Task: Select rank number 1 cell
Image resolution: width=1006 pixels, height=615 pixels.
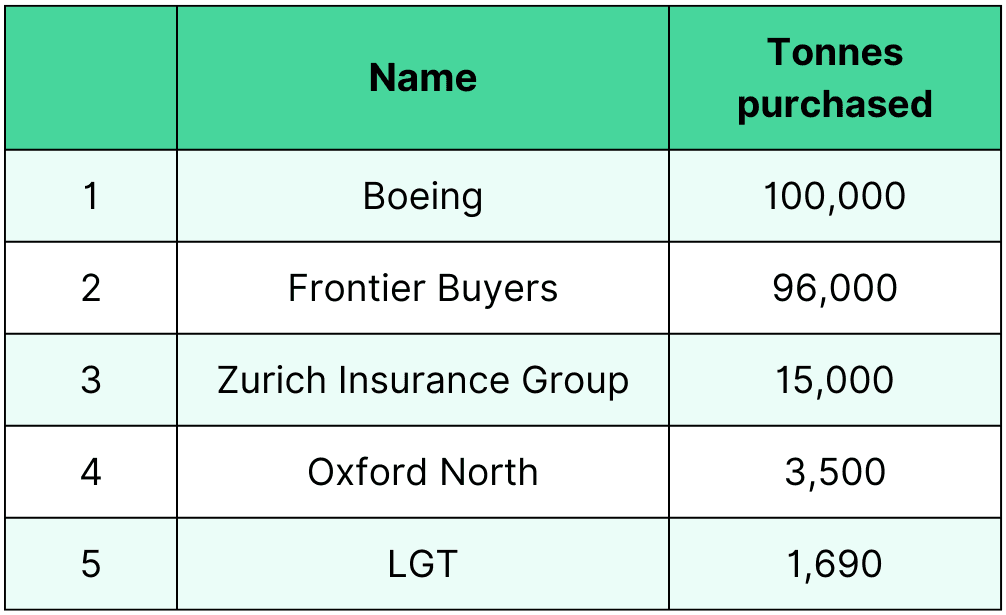Action: [91, 196]
